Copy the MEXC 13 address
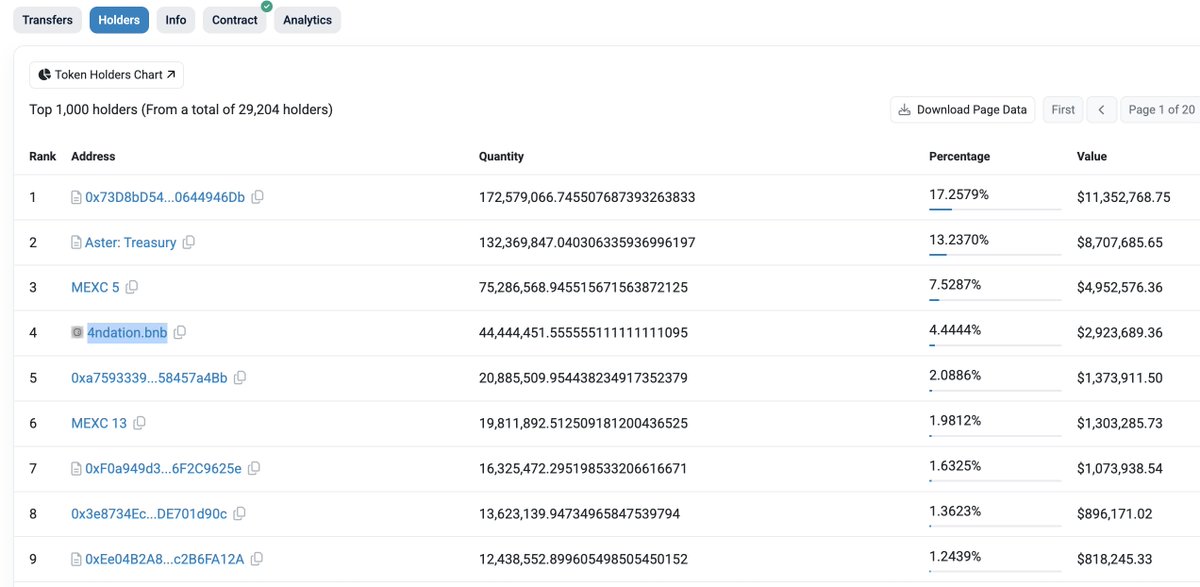Image resolution: width=1200 pixels, height=587 pixels. pyautogui.click(x=139, y=423)
